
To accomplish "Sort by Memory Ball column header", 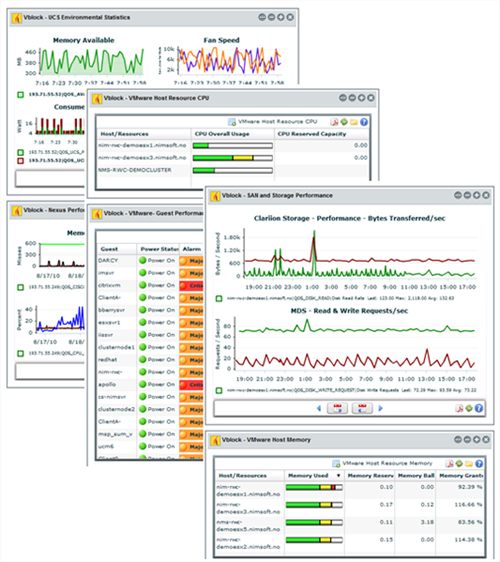I will (416, 476).
